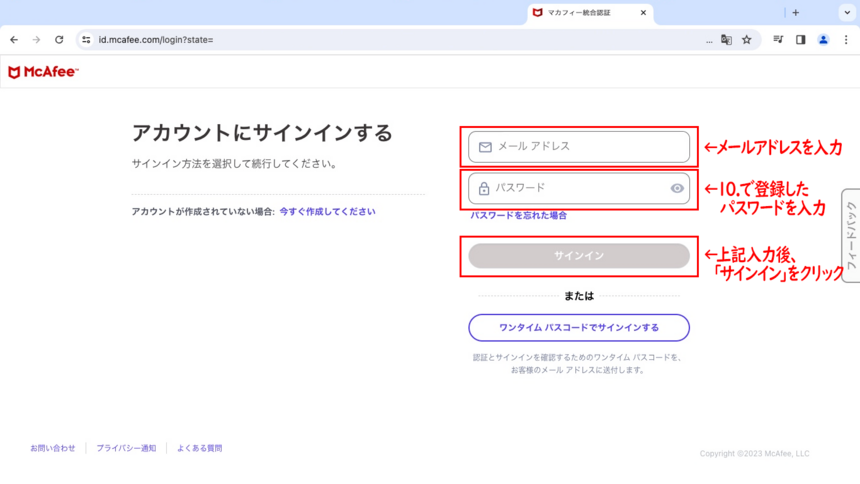Click the envelope icon in email field
Screen dimensions: 860x484
point(485,147)
